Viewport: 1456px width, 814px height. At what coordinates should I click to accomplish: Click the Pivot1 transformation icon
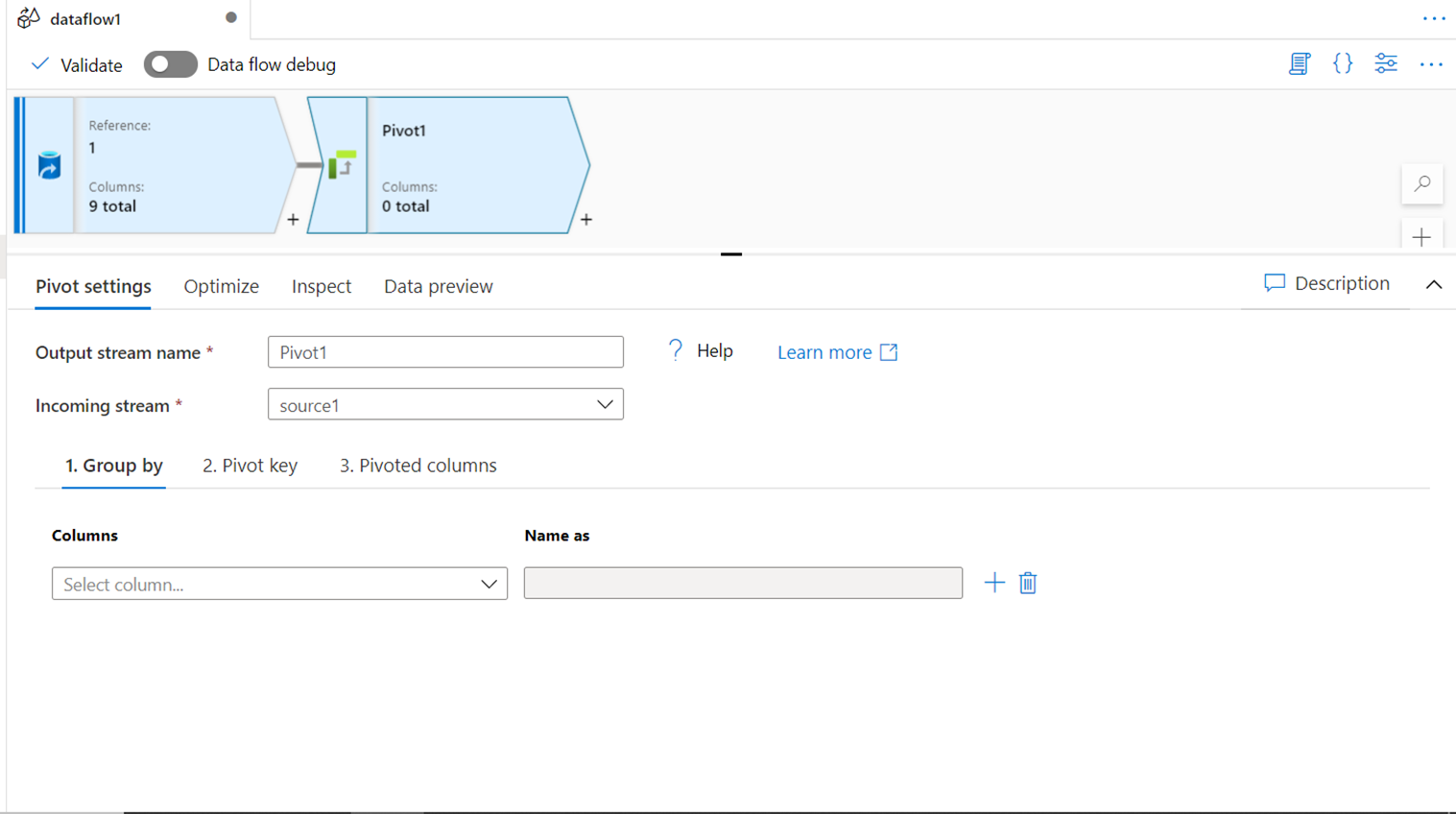tap(341, 165)
